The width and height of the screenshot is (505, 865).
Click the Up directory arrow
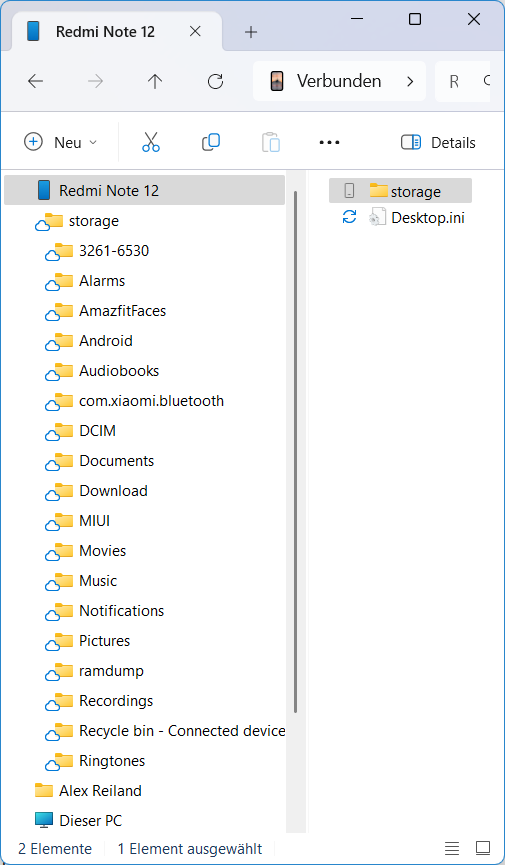click(x=155, y=82)
